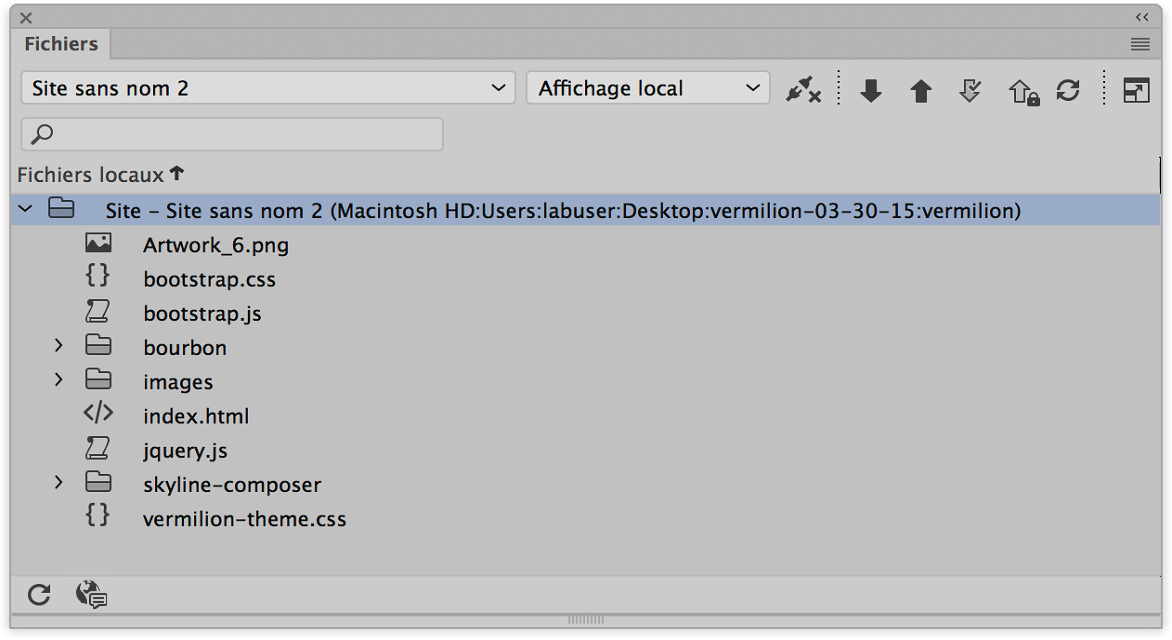The width and height of the screenshot is (1172, 640).
Task: Open the Fichiers panel options menu
Action: click(1139, 44)
